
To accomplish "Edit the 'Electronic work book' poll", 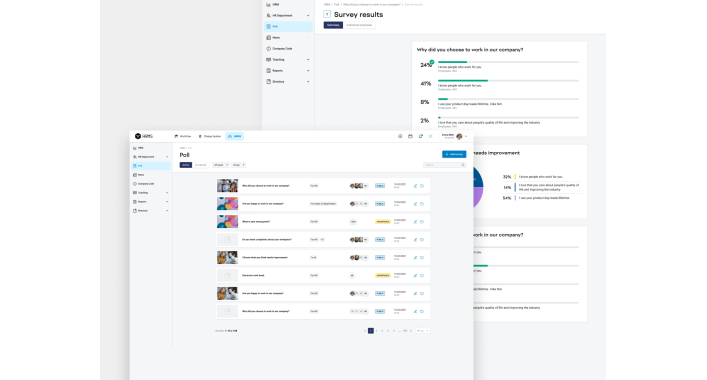I will 415,275.
